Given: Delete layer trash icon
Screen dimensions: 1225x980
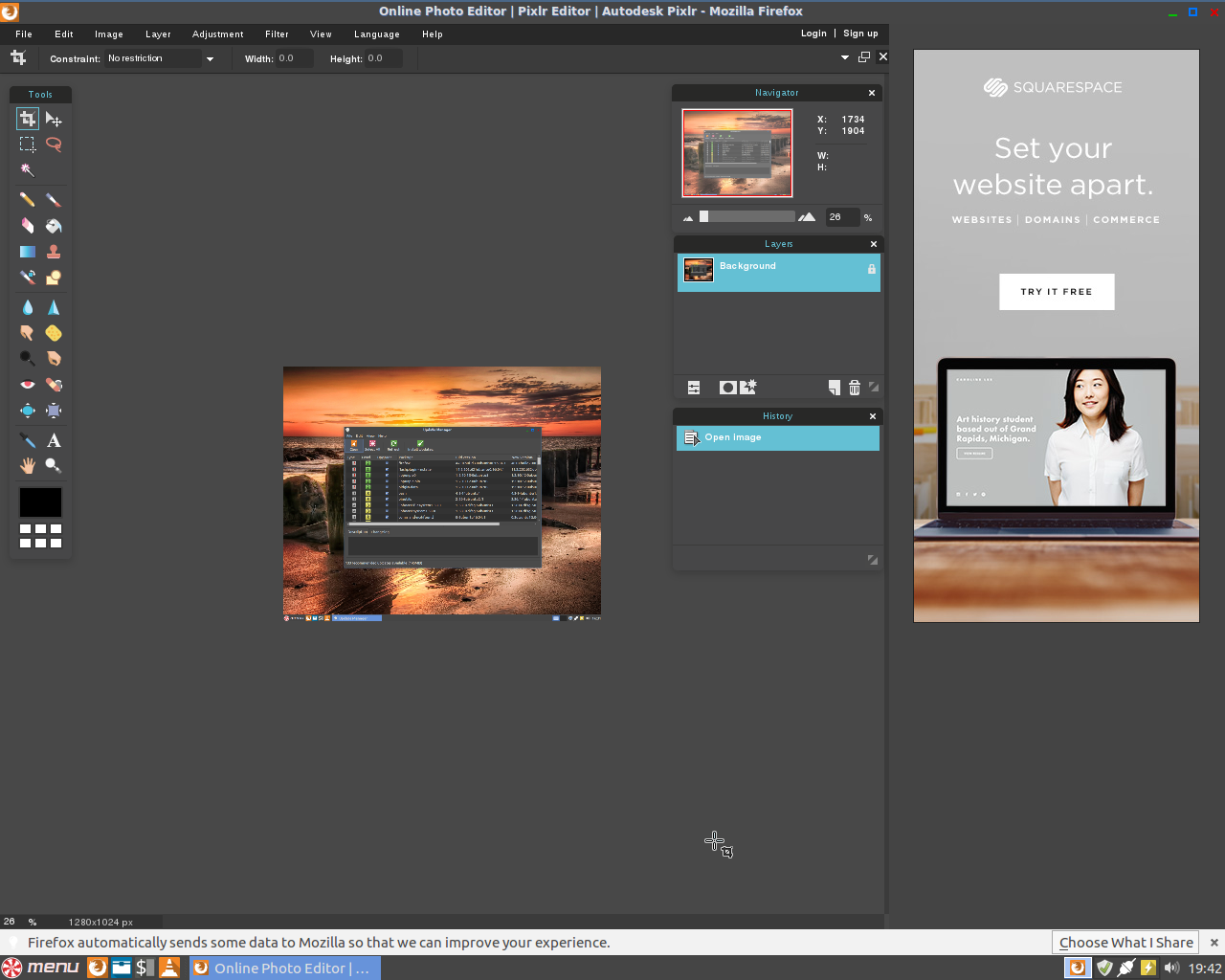Looking at the screenshot, I should coord(855,388).
